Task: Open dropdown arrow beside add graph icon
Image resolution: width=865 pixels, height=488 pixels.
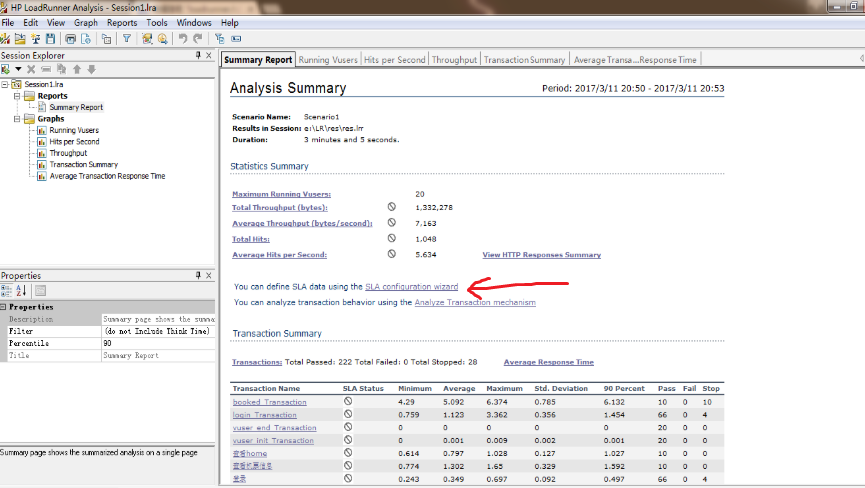Action: 18,69
